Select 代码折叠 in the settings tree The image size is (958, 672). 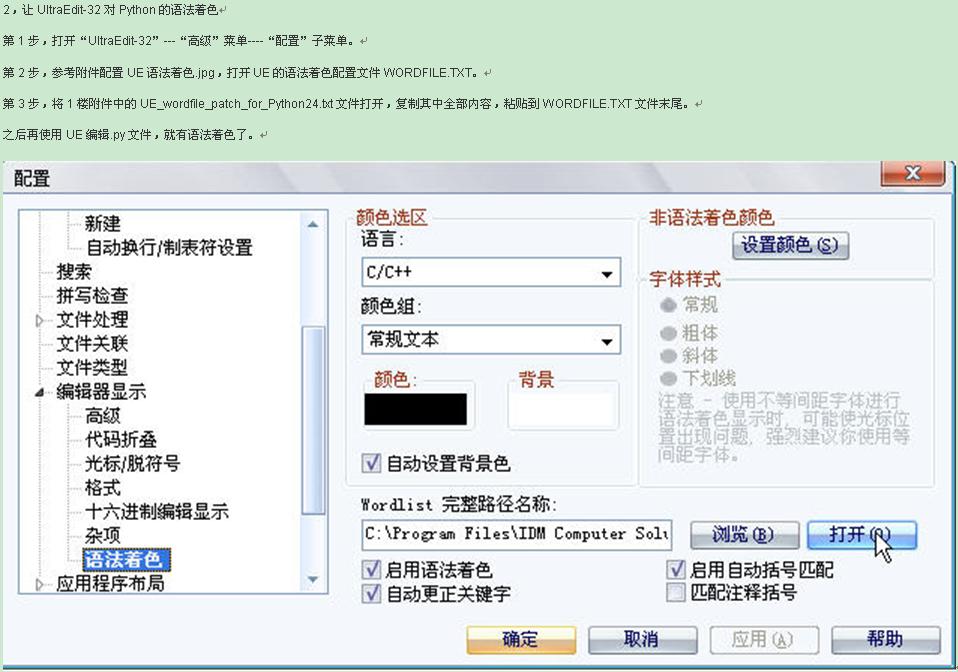click(x=120, y=440)
